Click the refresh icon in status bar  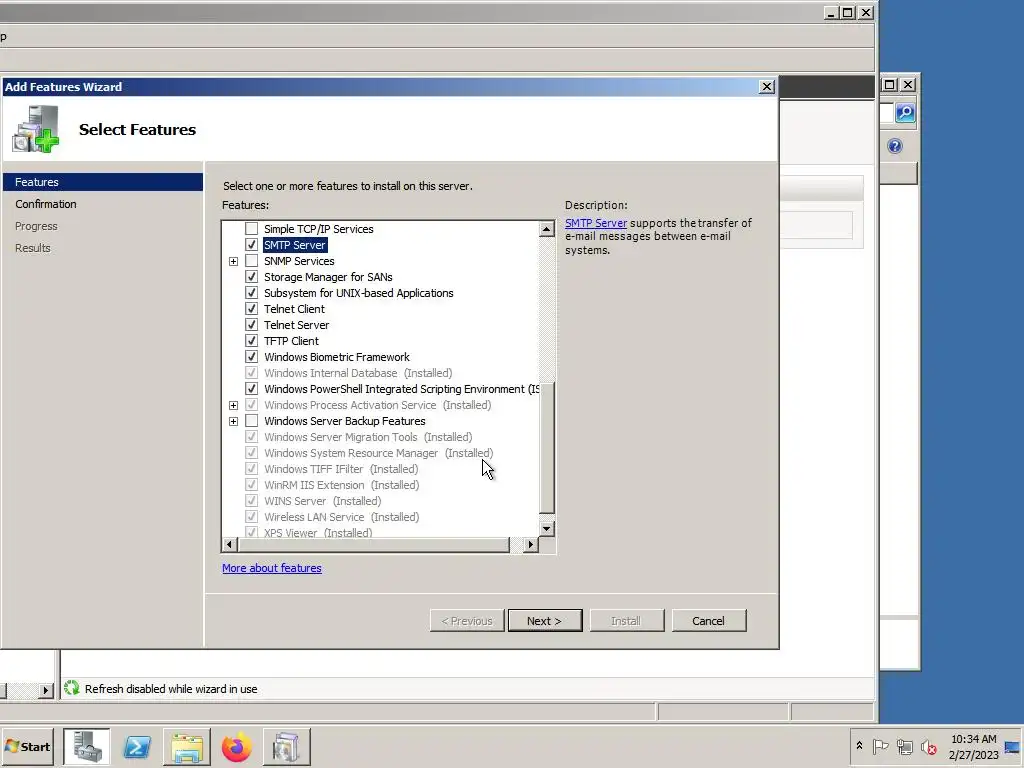(72, 688)
